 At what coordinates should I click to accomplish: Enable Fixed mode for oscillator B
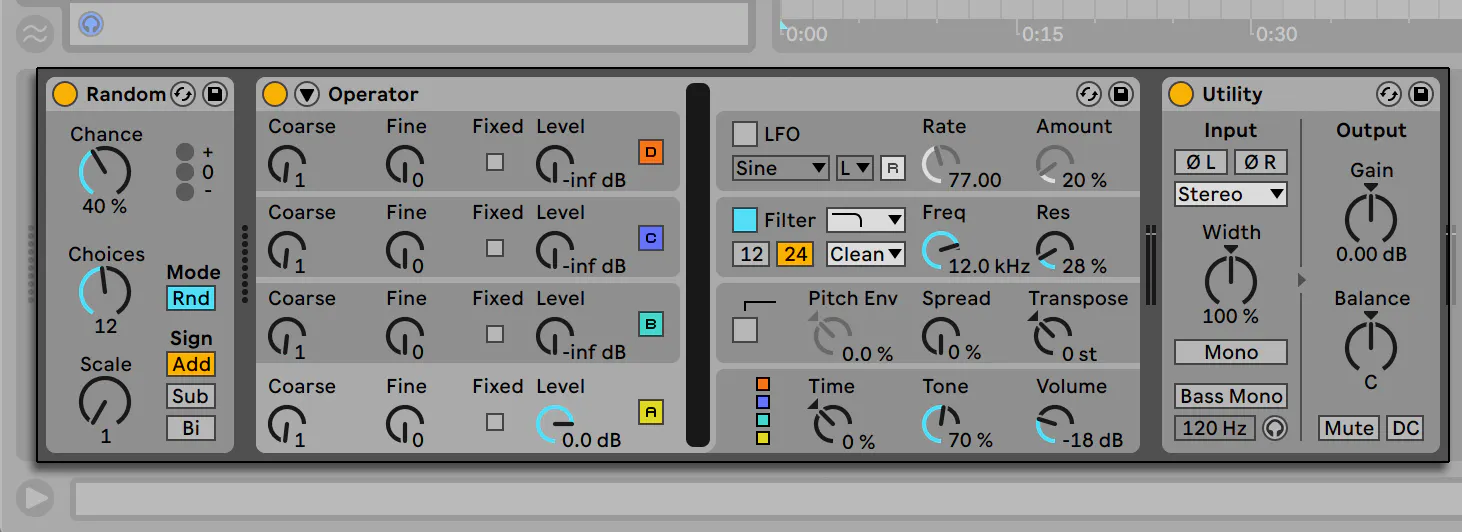(495, 334)
